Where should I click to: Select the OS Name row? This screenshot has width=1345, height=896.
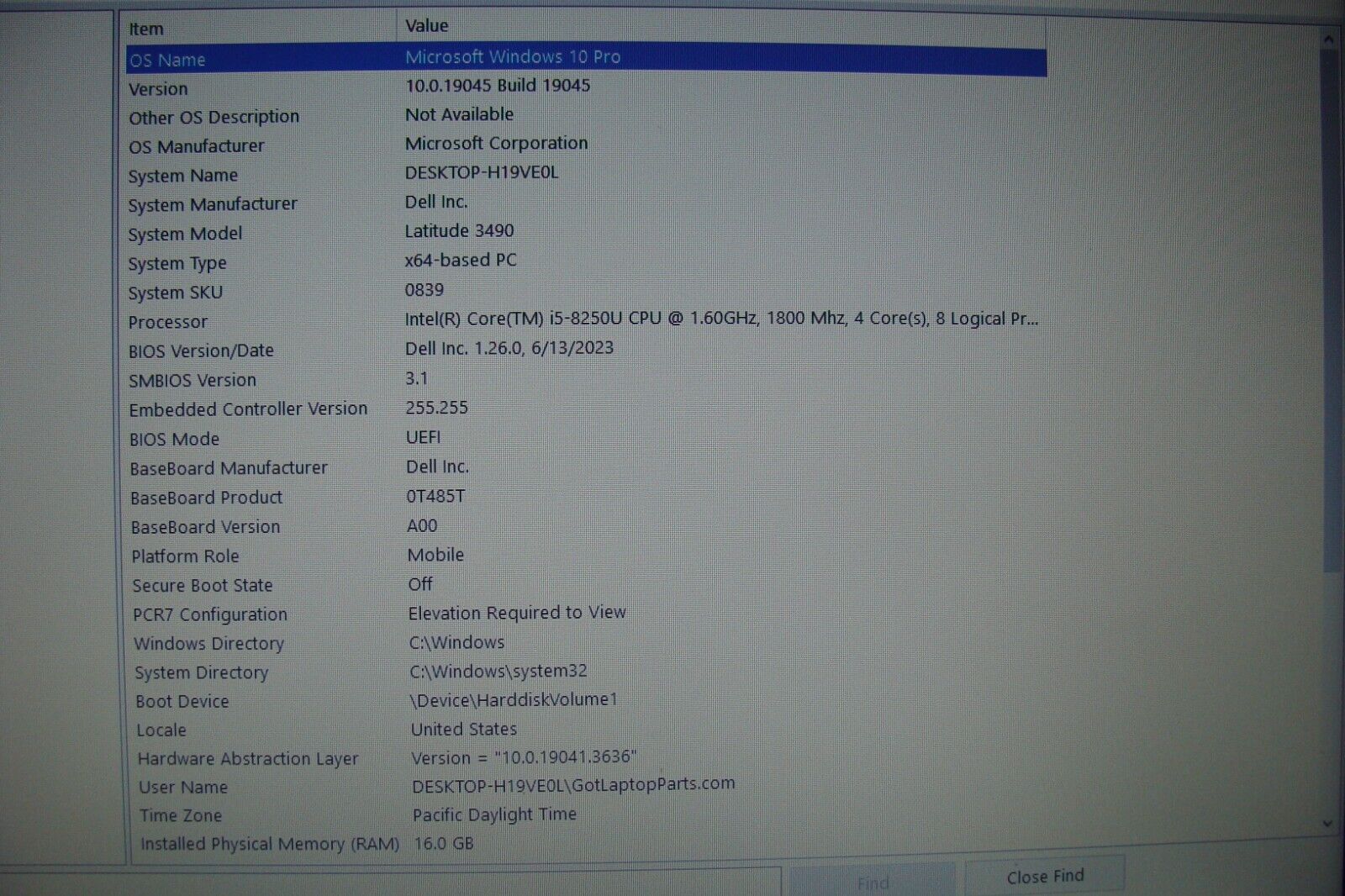coord(587,59)
